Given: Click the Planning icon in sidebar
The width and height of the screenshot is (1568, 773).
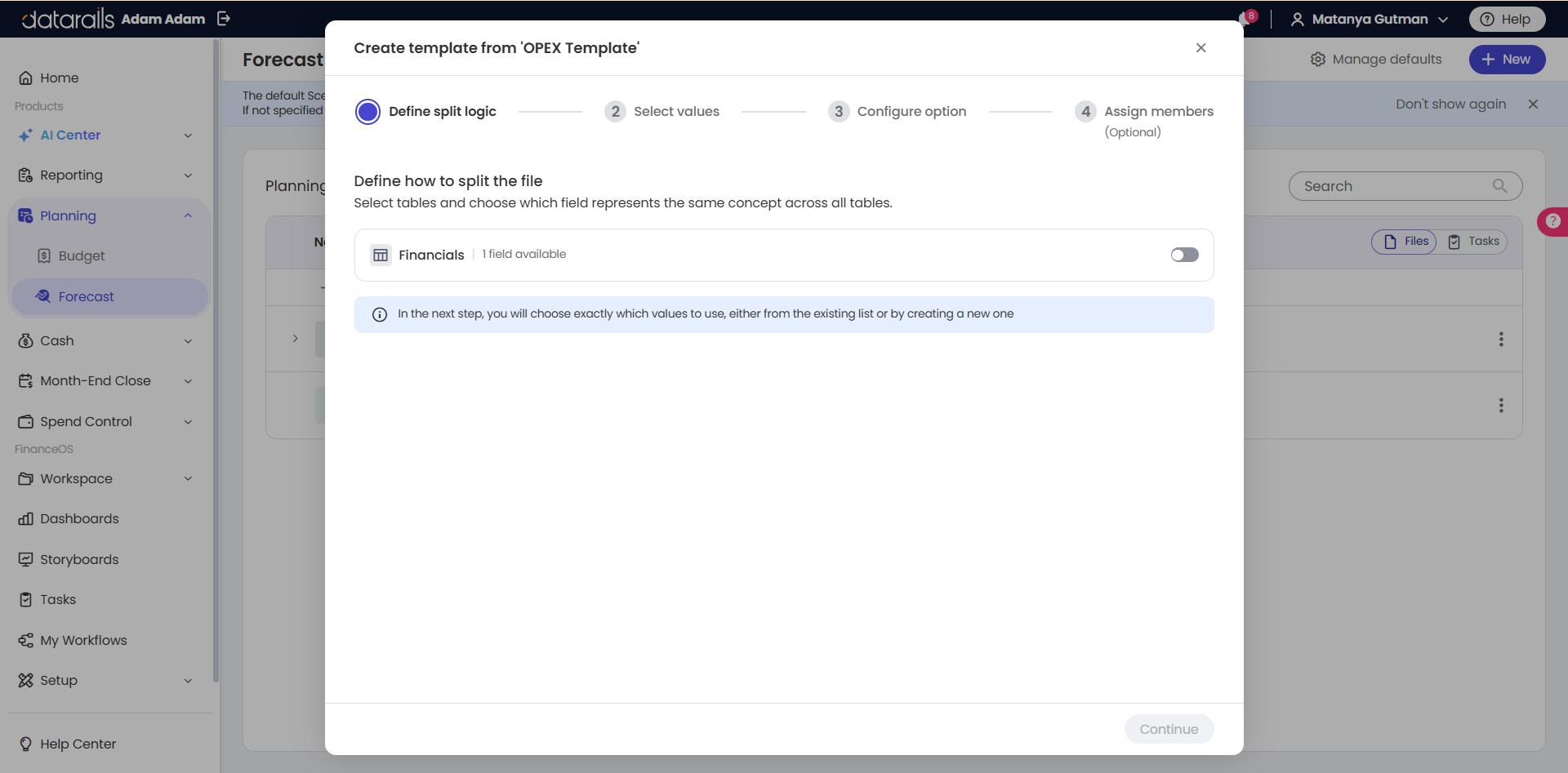Looking at the screenshot, I should (26, 216).
